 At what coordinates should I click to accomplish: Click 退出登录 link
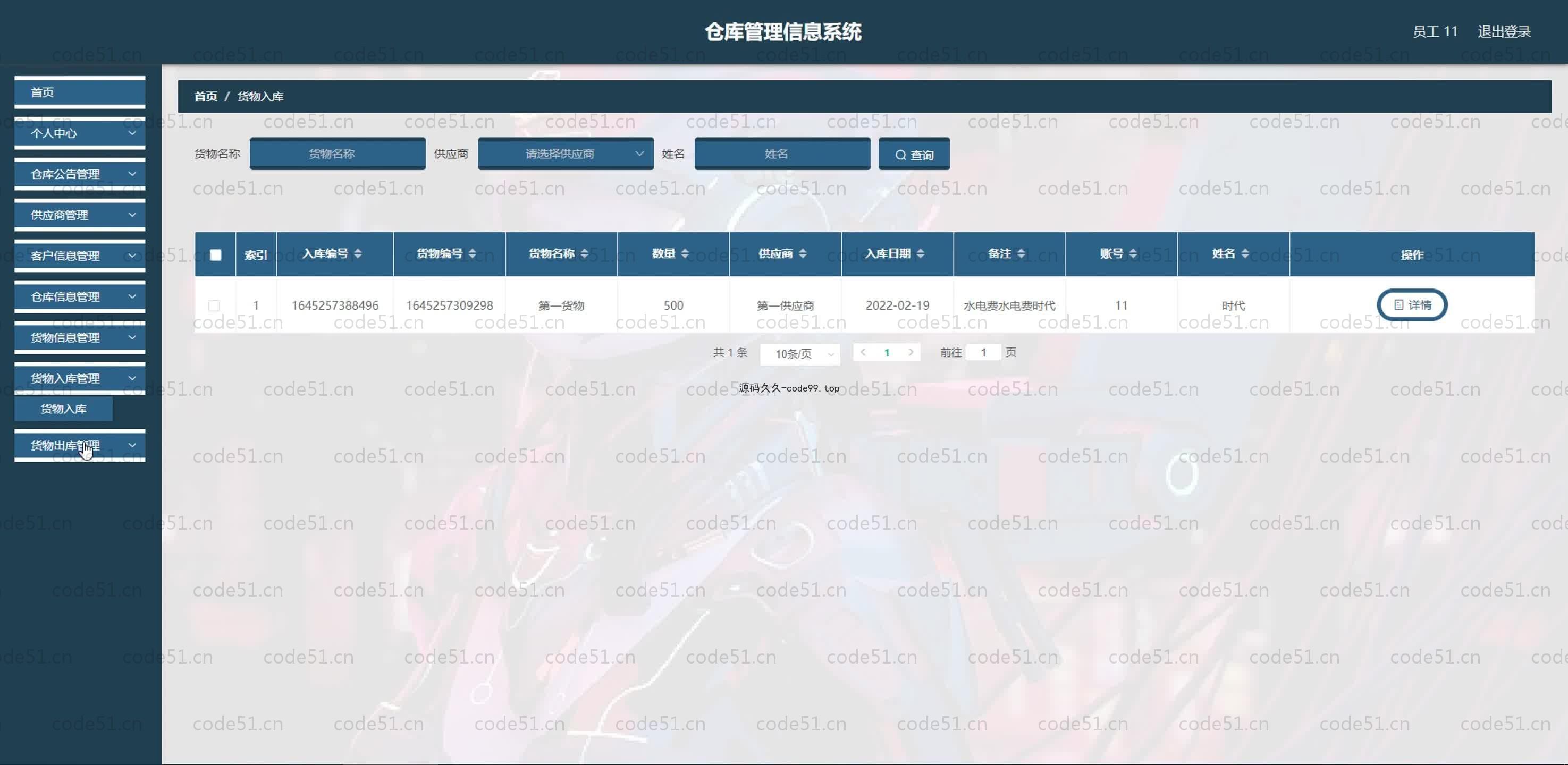[1504, 32]
